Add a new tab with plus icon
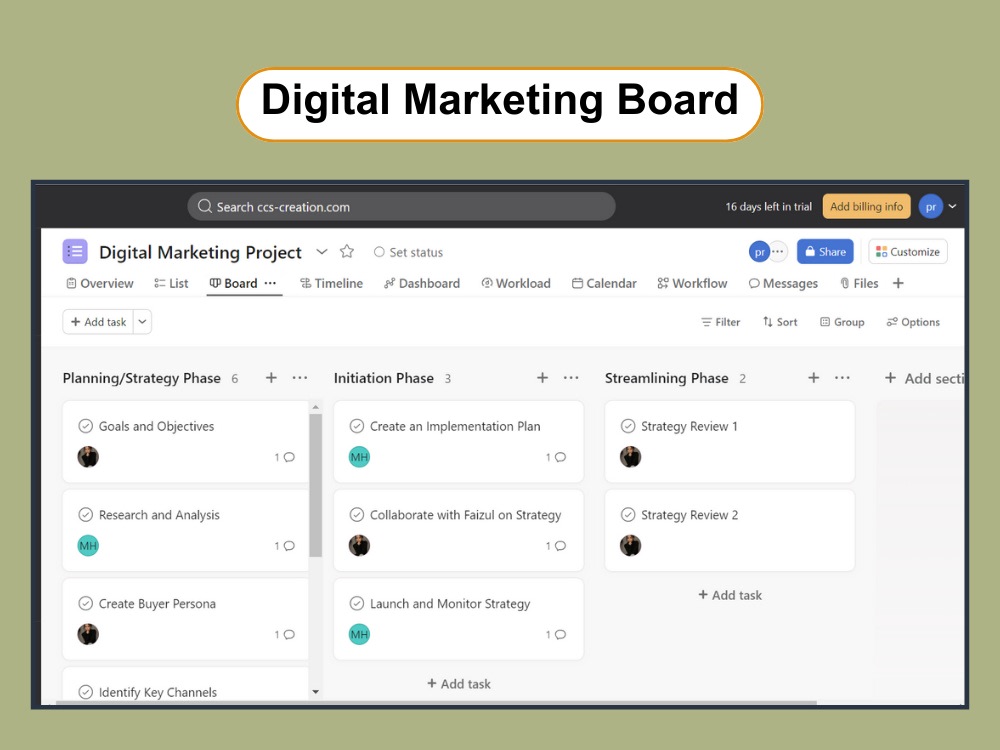The width and height of the screenshot is (1000, 750). pos(898,283)
